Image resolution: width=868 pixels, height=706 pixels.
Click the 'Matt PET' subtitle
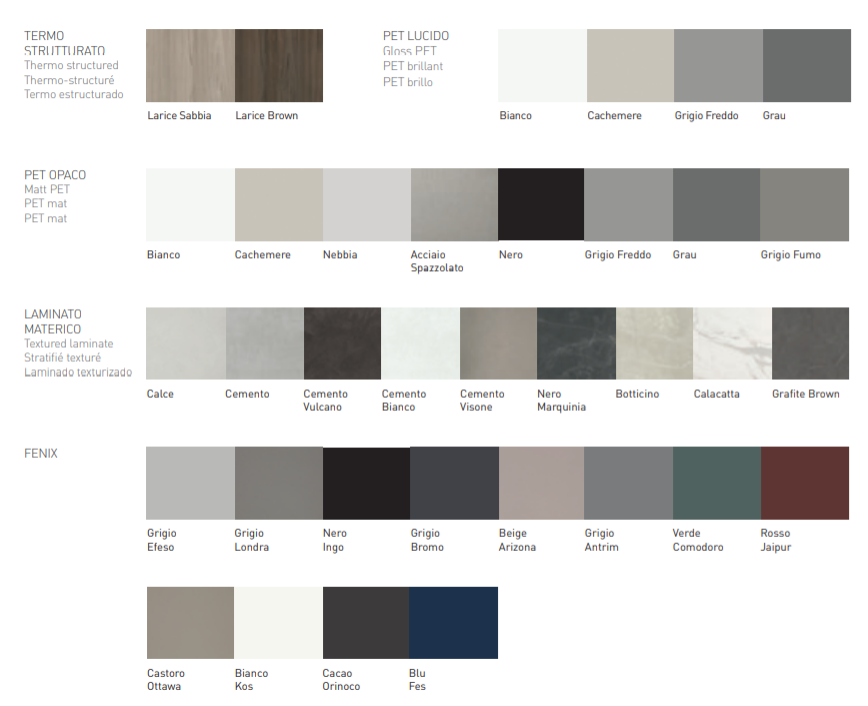[47, 189]
